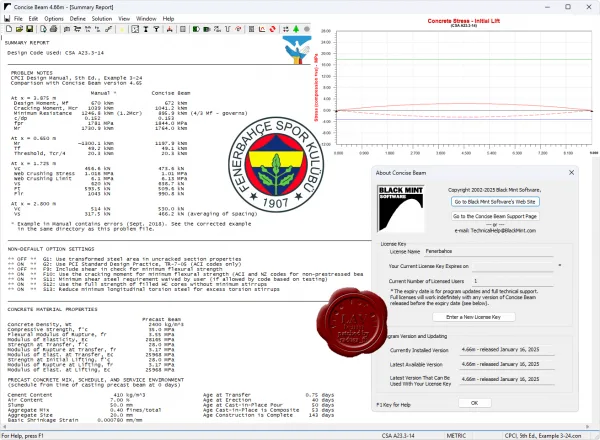Click OK in About Concise Beam dialog
The width and height of the screenshot is (600, 440).
click(474, 403)
